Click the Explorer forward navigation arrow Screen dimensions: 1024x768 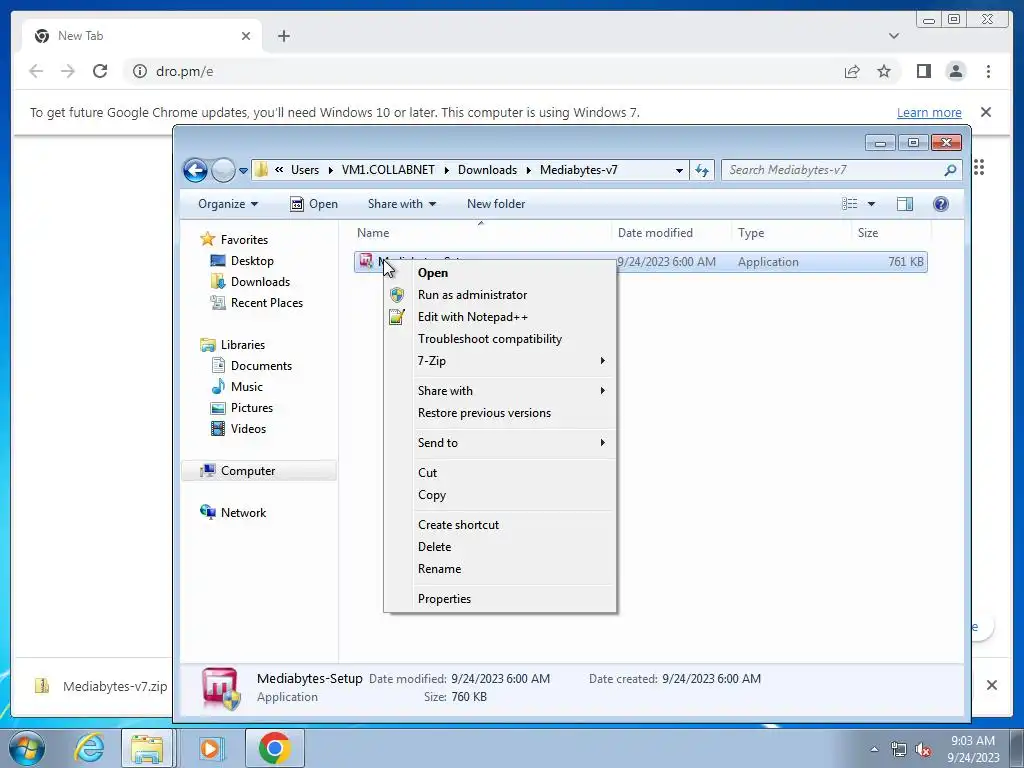tap(223, 170)
